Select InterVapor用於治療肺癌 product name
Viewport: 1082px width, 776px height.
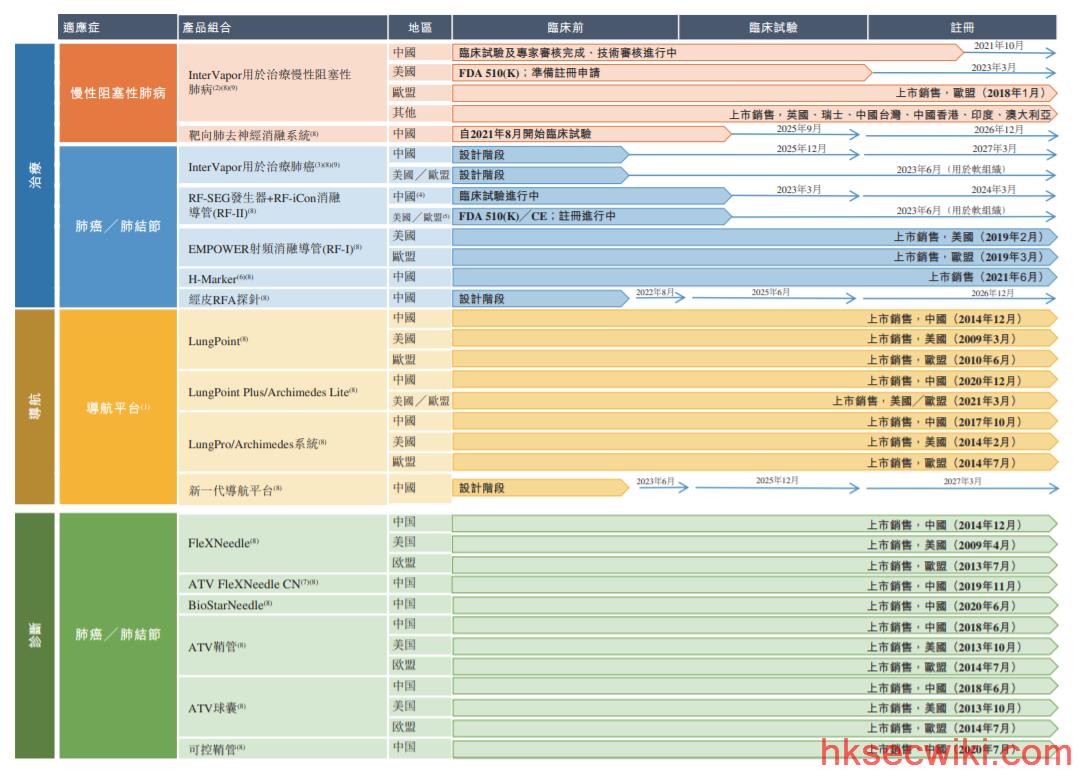(x=264, y=167)
